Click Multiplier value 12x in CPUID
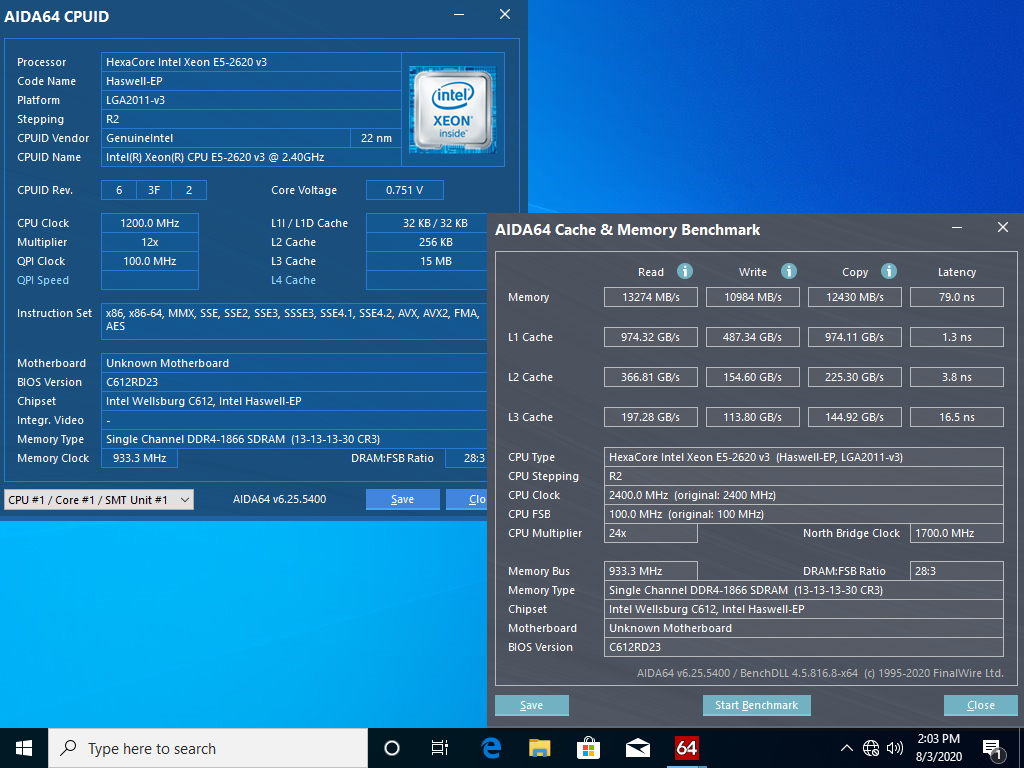The width and height of the screenshot is (1024, 768). click(x=150, y=242)
